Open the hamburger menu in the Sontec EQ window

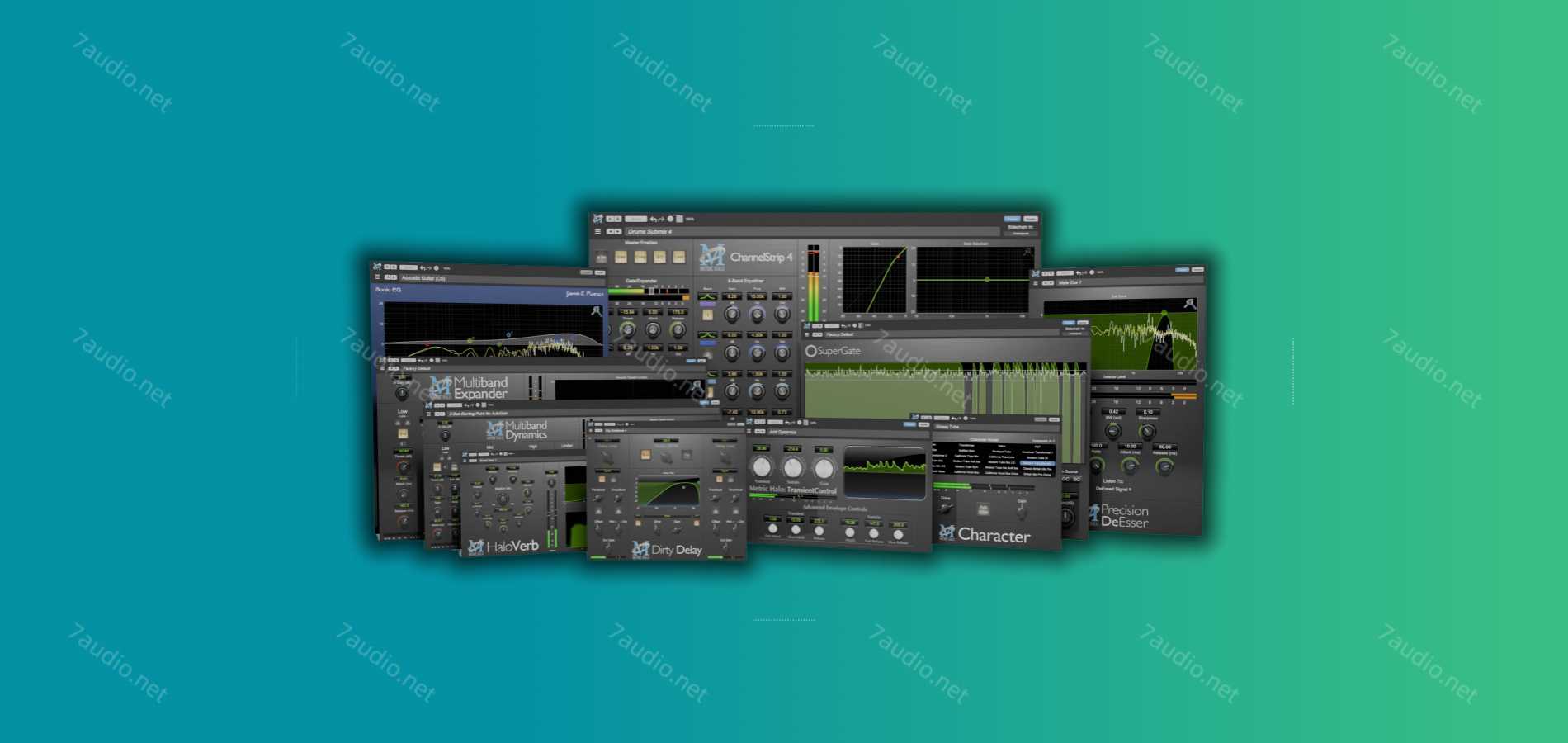pyautogui.click(x=377, y=277)
